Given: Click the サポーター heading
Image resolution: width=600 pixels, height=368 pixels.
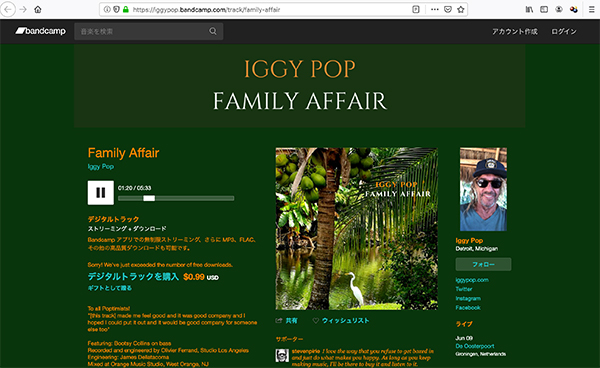Looking at the screenshot, I should point(289,339).
